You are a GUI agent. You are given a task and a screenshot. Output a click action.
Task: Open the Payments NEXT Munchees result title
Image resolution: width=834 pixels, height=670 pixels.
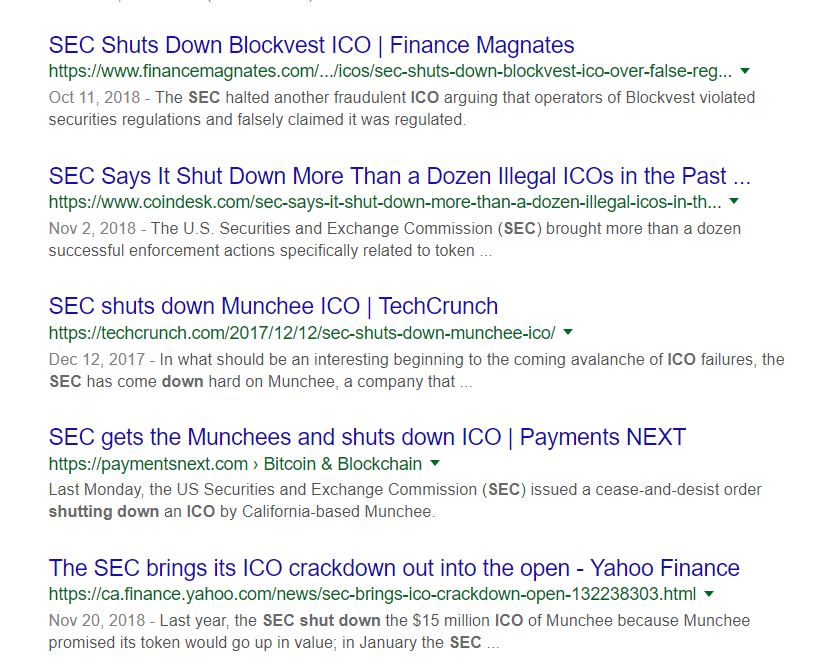[367, 437]
